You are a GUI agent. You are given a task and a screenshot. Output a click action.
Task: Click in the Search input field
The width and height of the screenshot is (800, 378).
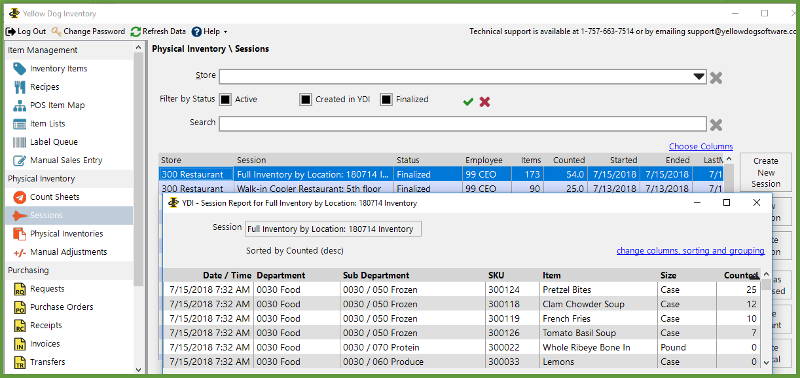(x=463, y=124)
